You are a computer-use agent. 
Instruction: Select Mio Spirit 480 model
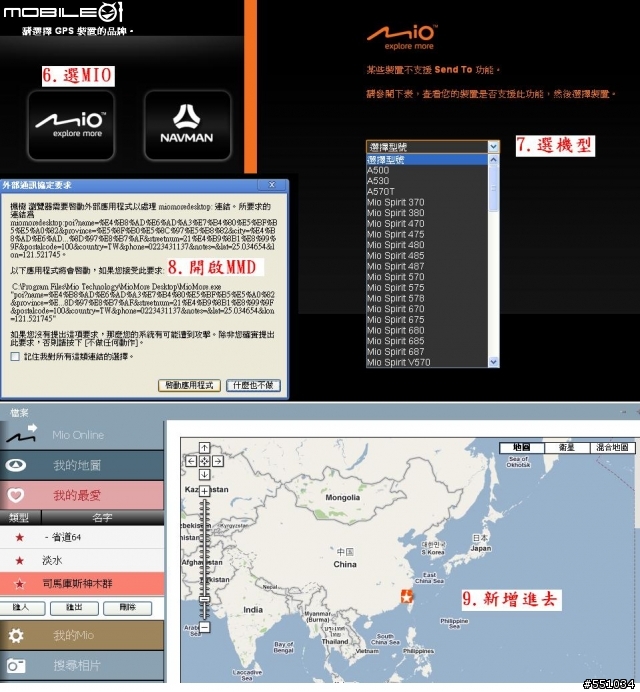point(427,245)
